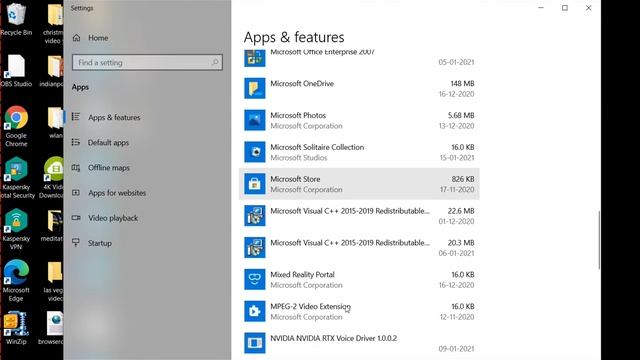
Task: Select the MPEG-2 Video Extension icon
Action: click(255, 311)
